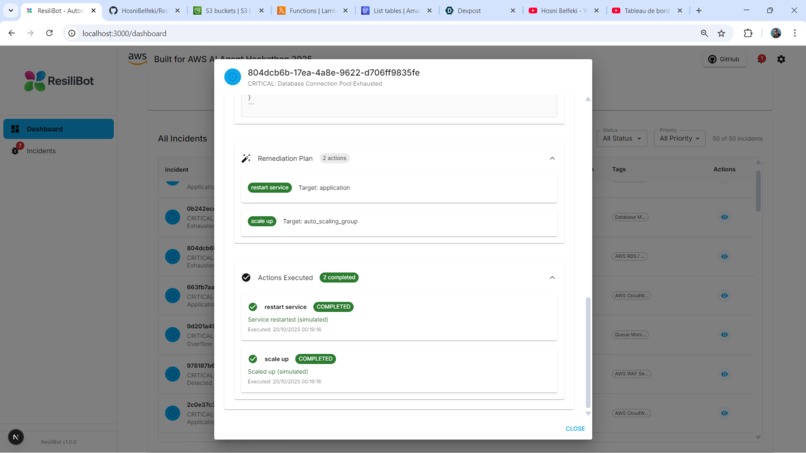Click the dialog scrollbar thumb

(588, 352)
